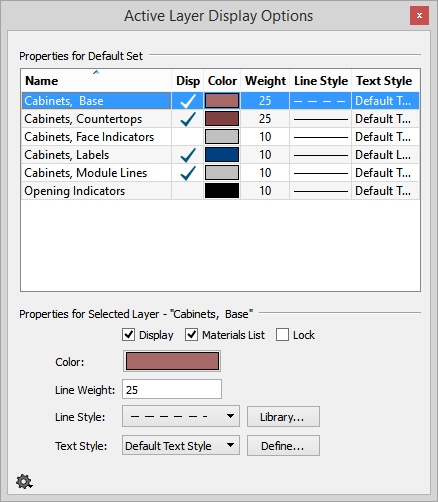This screenshot has height=502, width=438.
Task: Click the blue Cabinets, Labels color swatch
Action: [222, 155]
